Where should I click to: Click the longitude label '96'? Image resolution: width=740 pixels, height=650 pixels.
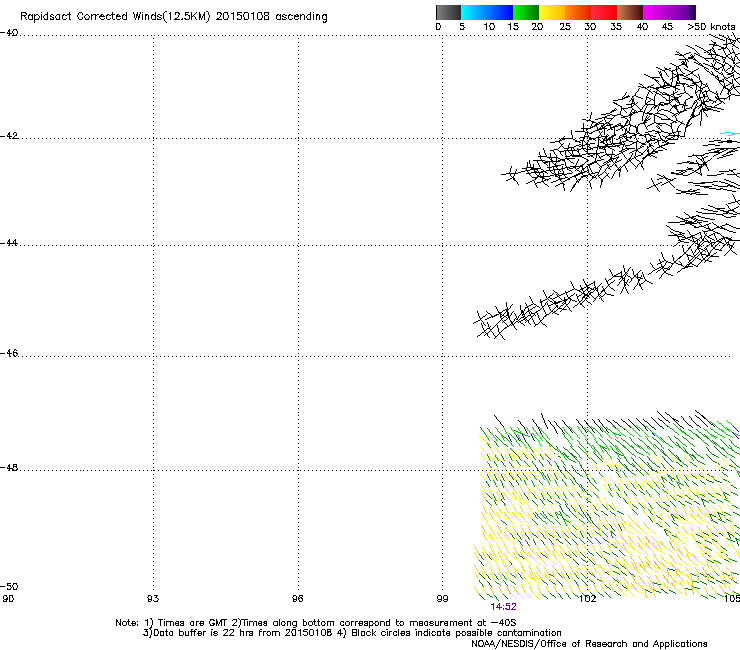click(297, 599)
